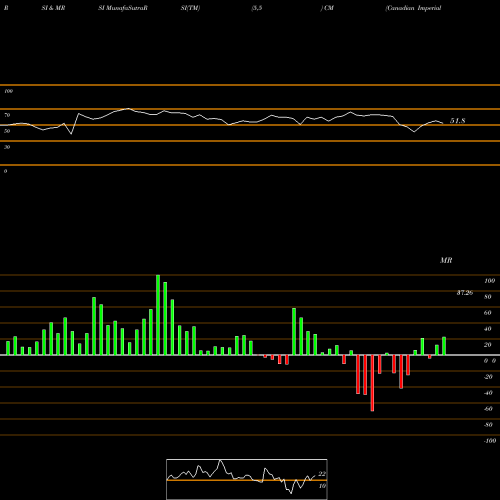Click the MR panel title label
The height and width of the screenshot is (500, 500).
point(446,260)
